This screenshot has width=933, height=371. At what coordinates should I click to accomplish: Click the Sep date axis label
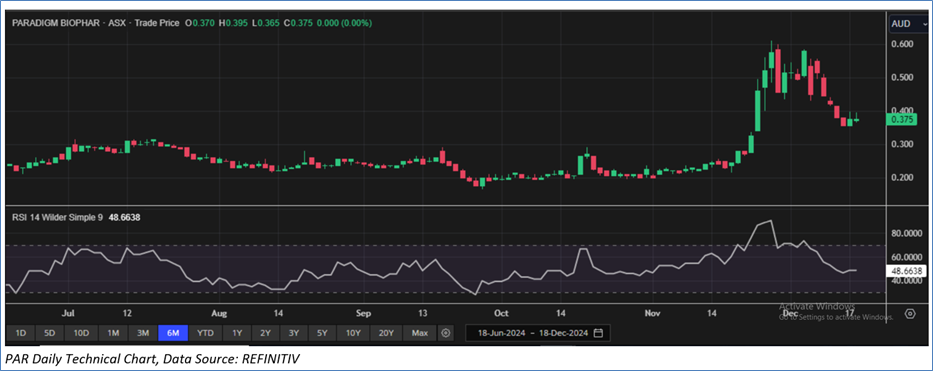tap(363, 313)
